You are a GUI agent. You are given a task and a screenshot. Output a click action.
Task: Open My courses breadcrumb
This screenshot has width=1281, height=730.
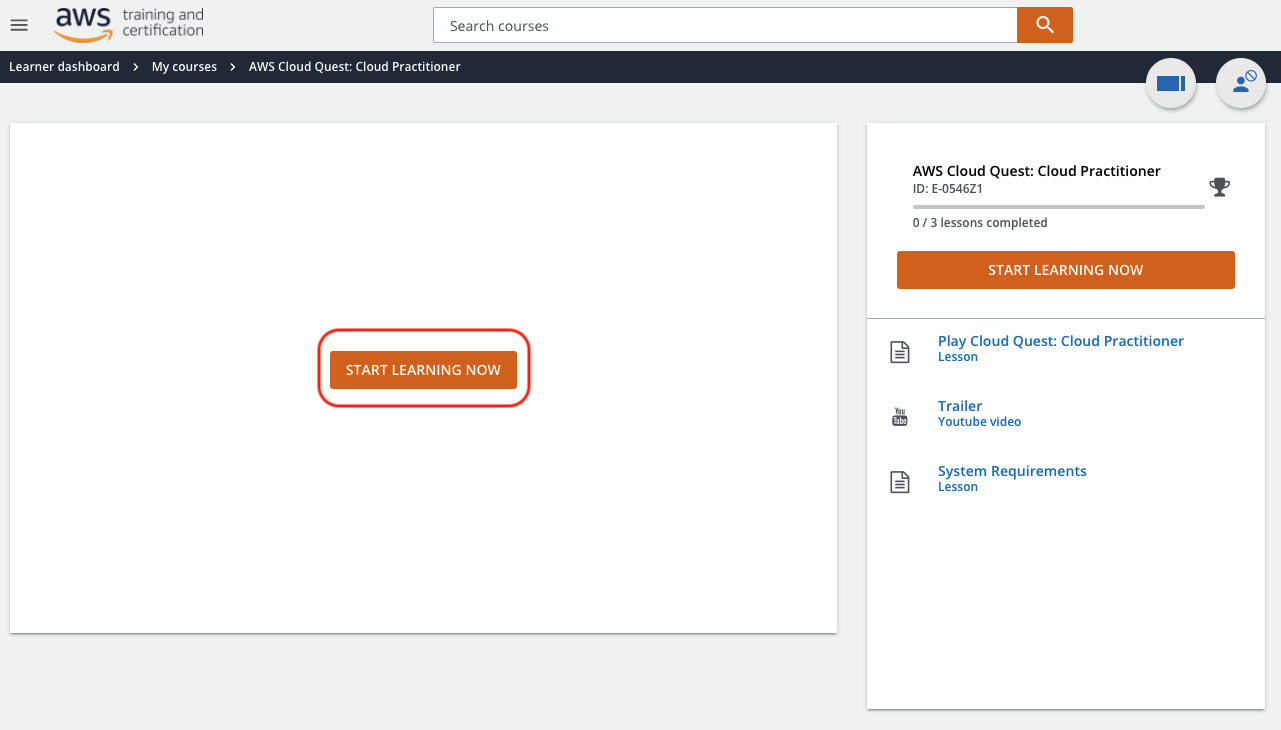point(184,67)
